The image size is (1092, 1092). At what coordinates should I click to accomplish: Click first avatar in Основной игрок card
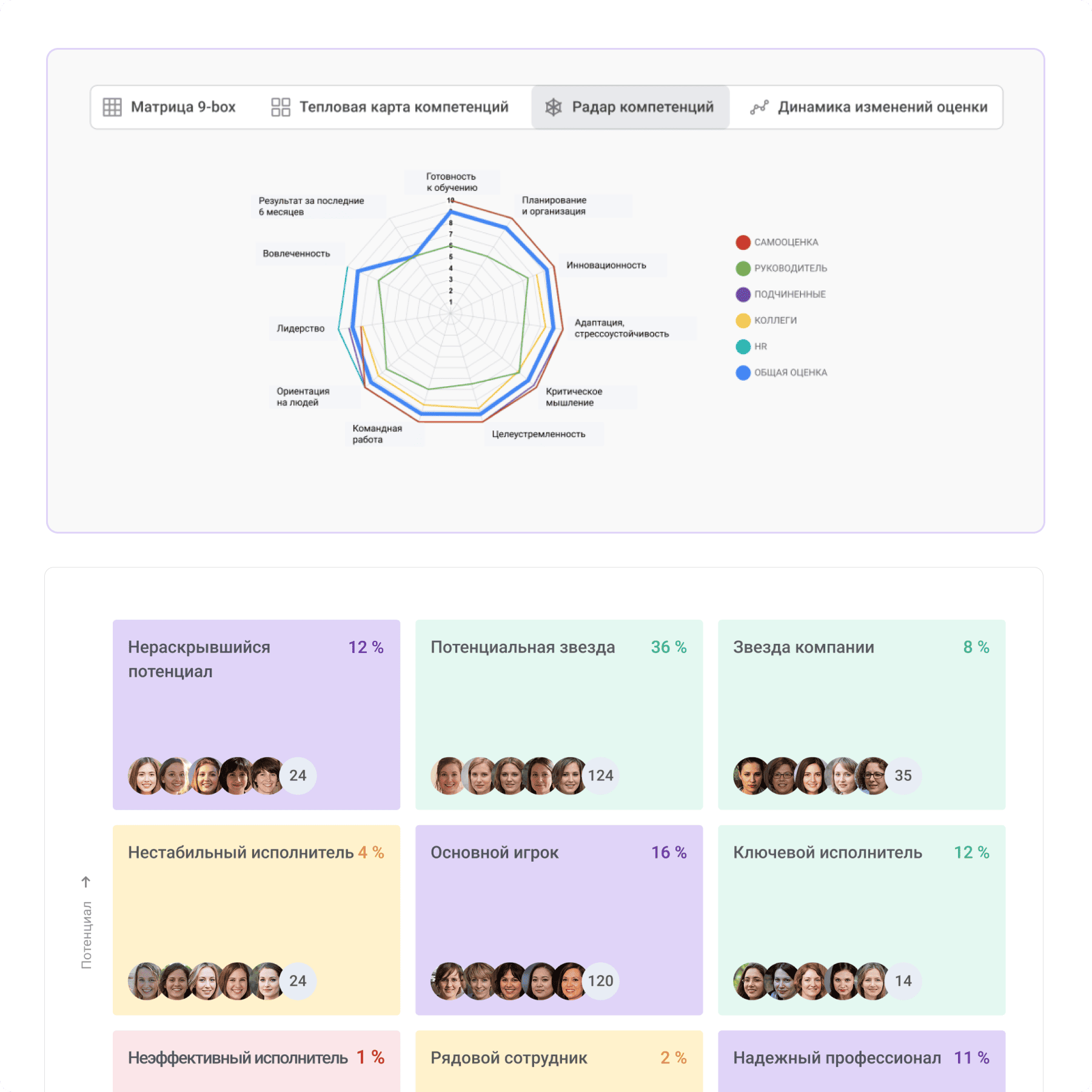click(x=448, y=980)
